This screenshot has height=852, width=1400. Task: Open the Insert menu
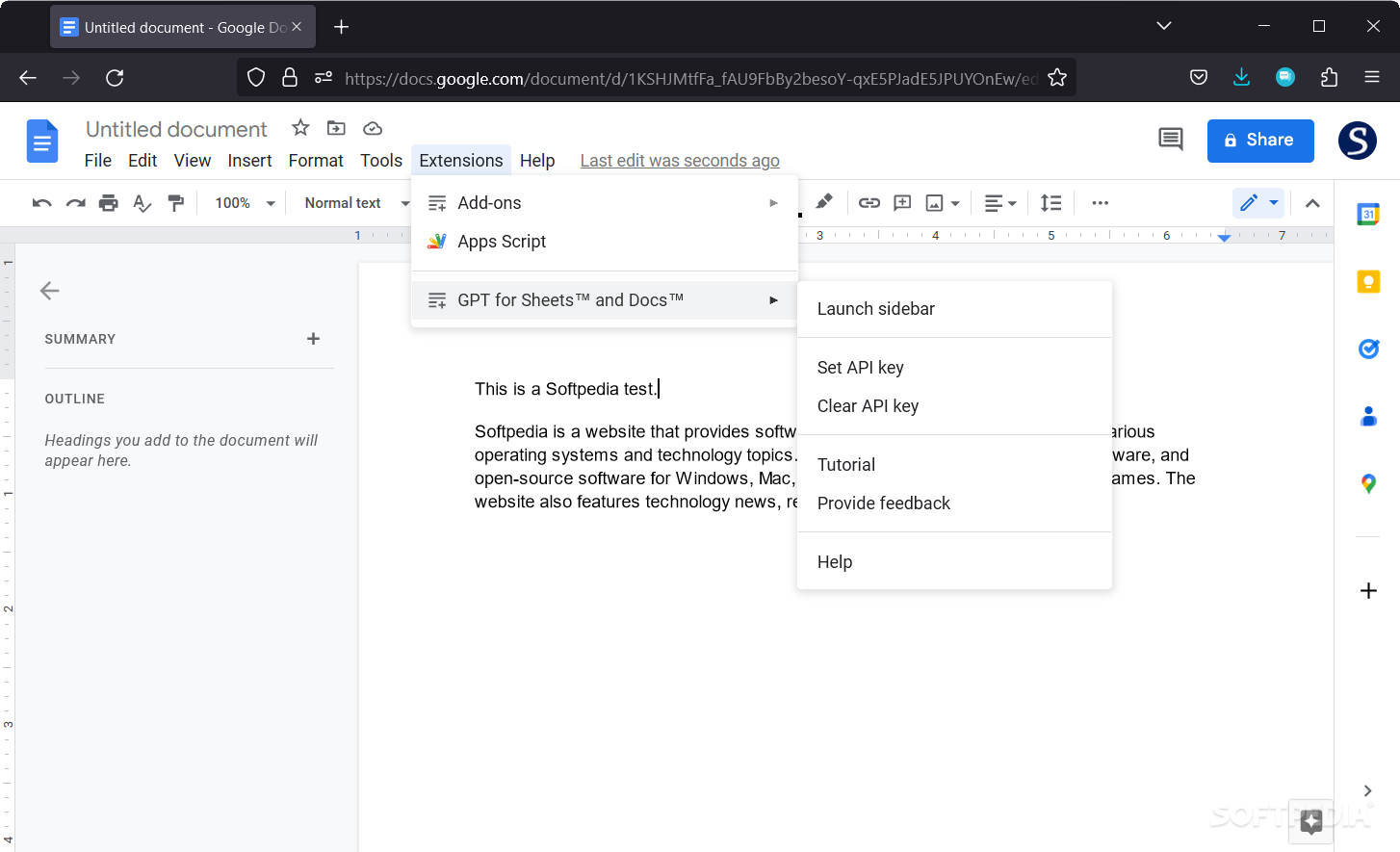tap(250, 161)
